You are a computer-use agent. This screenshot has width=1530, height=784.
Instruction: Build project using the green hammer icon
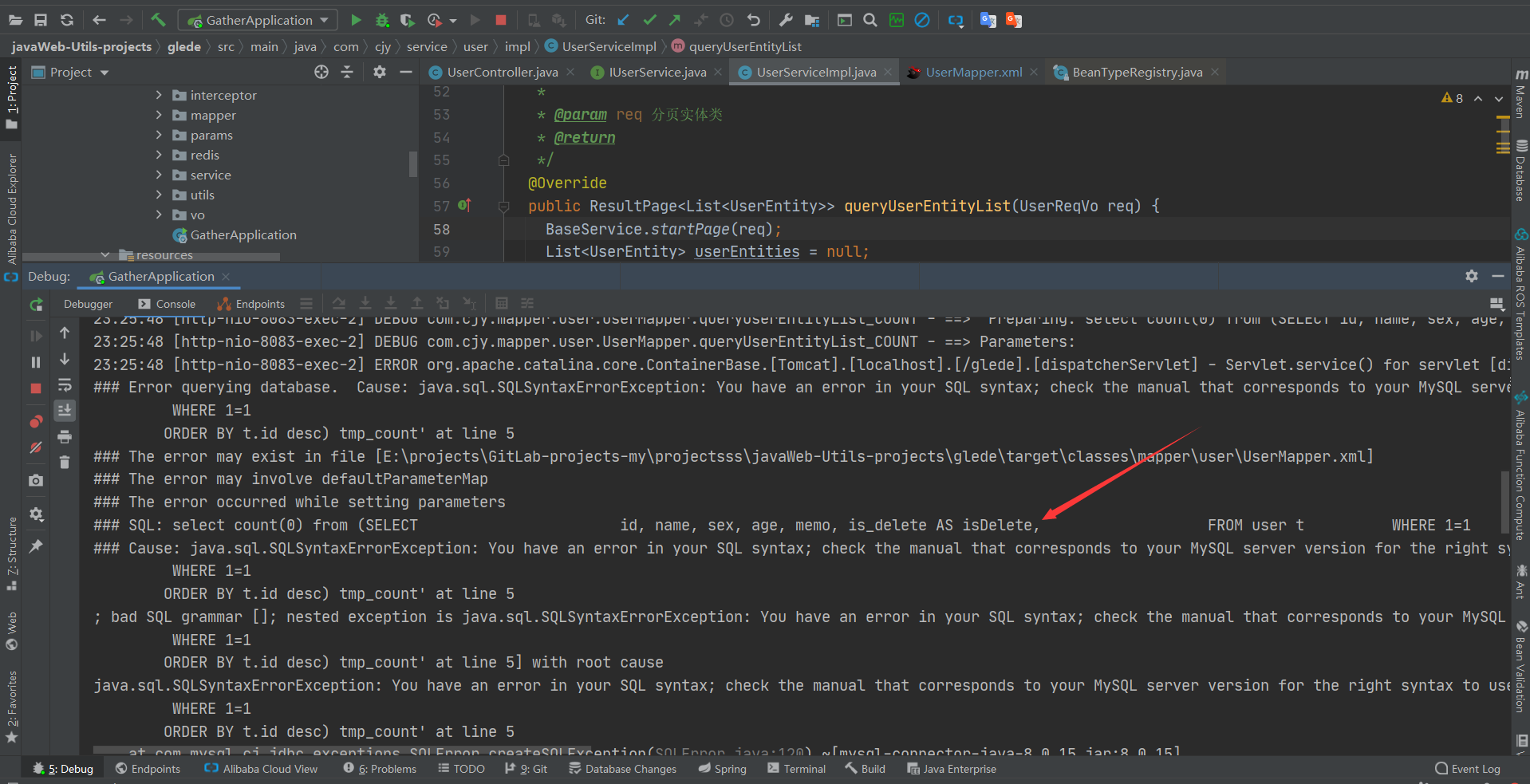(x=158, y=20)
